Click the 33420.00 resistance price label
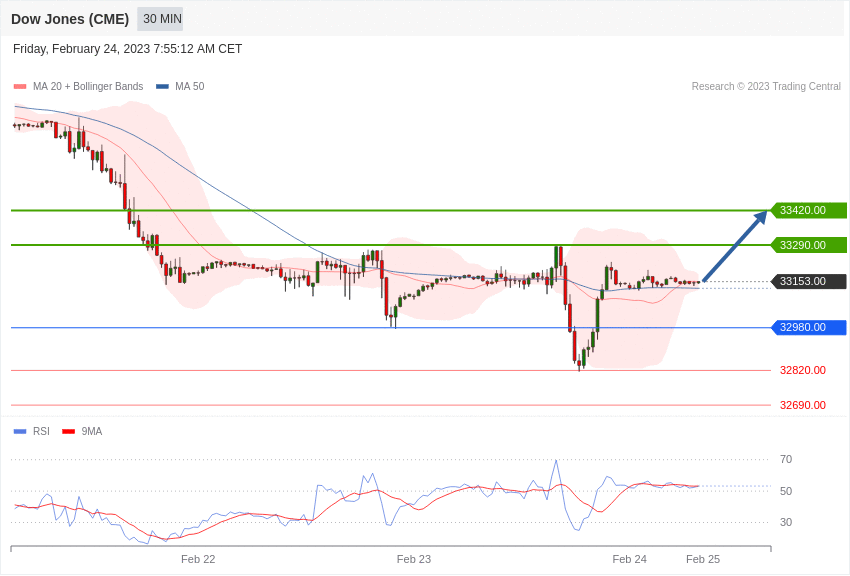 click(808, 210)
